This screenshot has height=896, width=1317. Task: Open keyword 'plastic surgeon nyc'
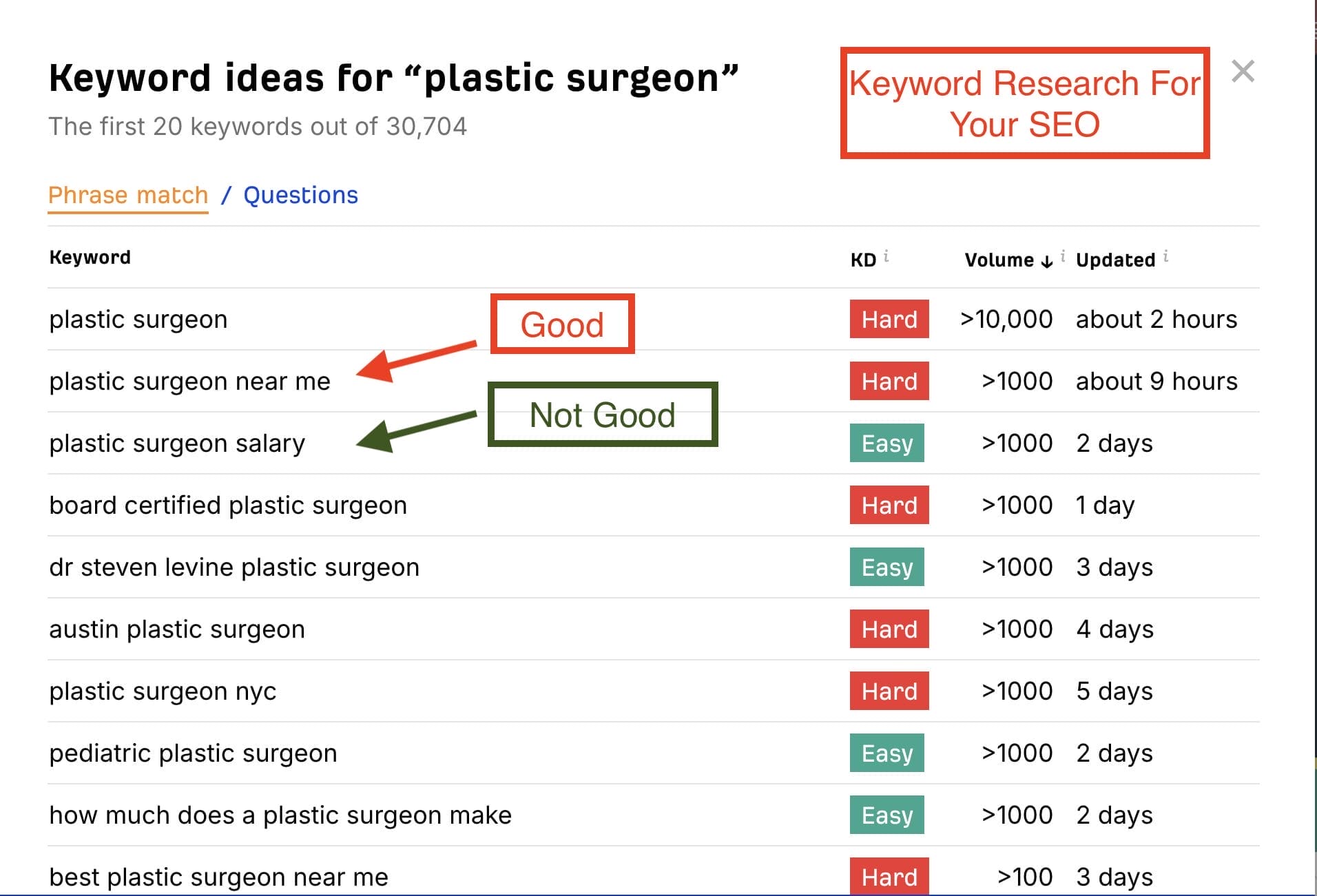coord(163,691)
